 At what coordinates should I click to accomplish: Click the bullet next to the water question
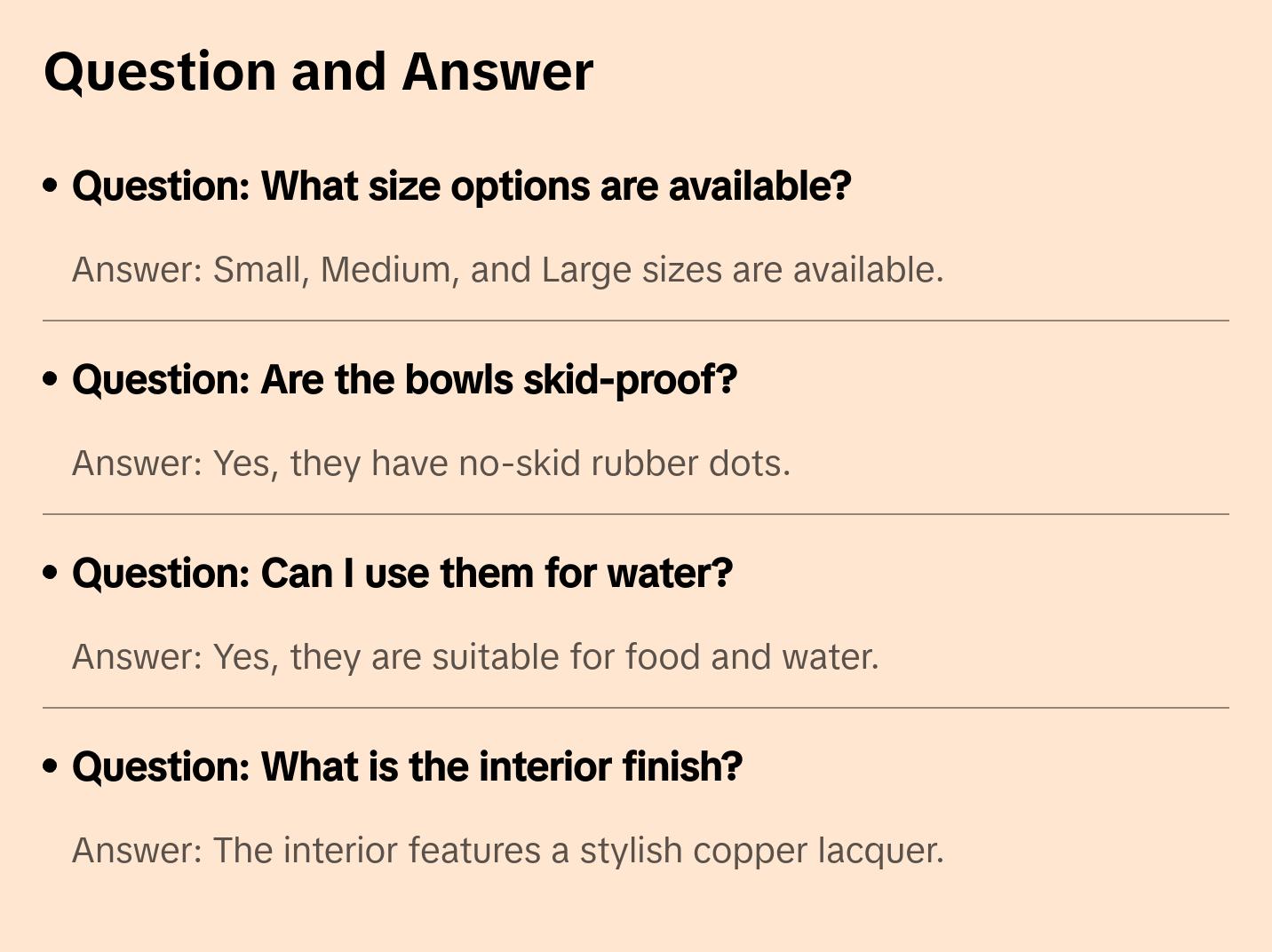(x=51, y=573)
